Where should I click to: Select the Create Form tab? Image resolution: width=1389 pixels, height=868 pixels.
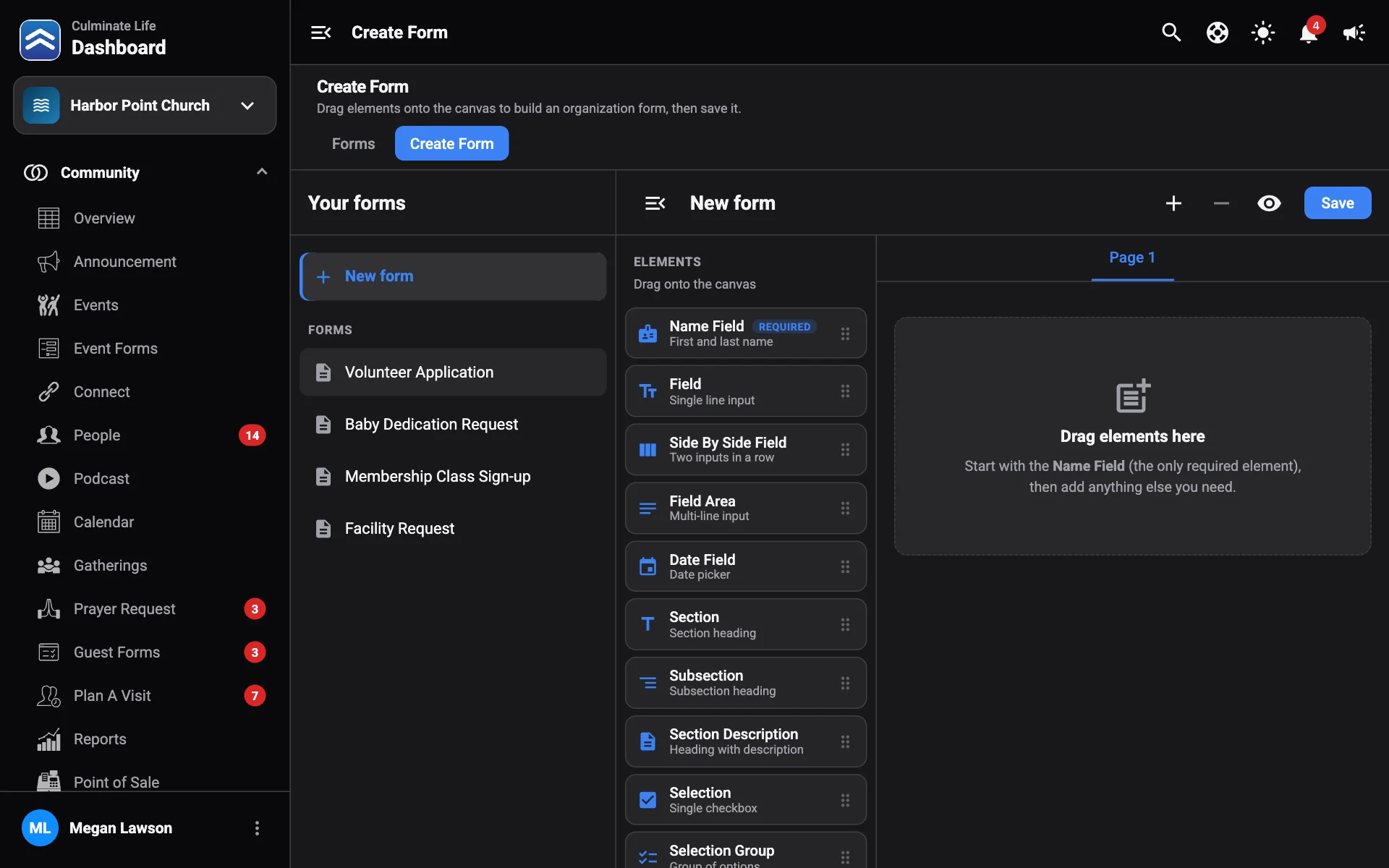[452, 143]
